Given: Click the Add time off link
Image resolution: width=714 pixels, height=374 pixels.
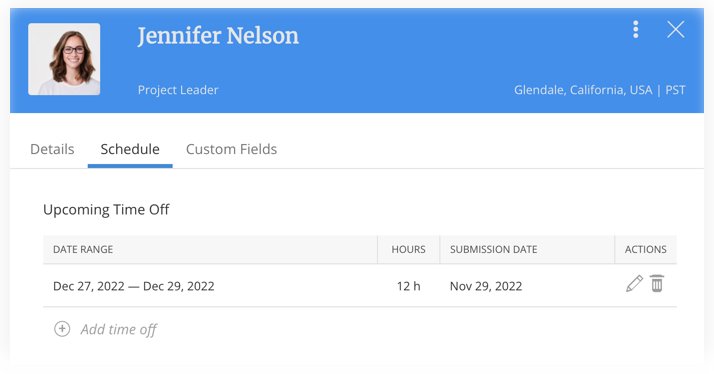Looking at the screenshot, I should tap(118, 329).
